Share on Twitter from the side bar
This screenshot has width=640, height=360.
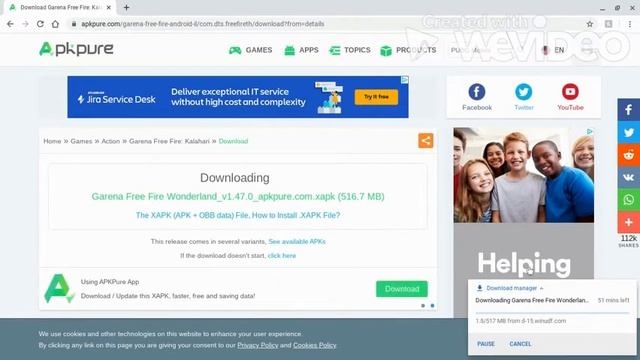click(629, 132)
